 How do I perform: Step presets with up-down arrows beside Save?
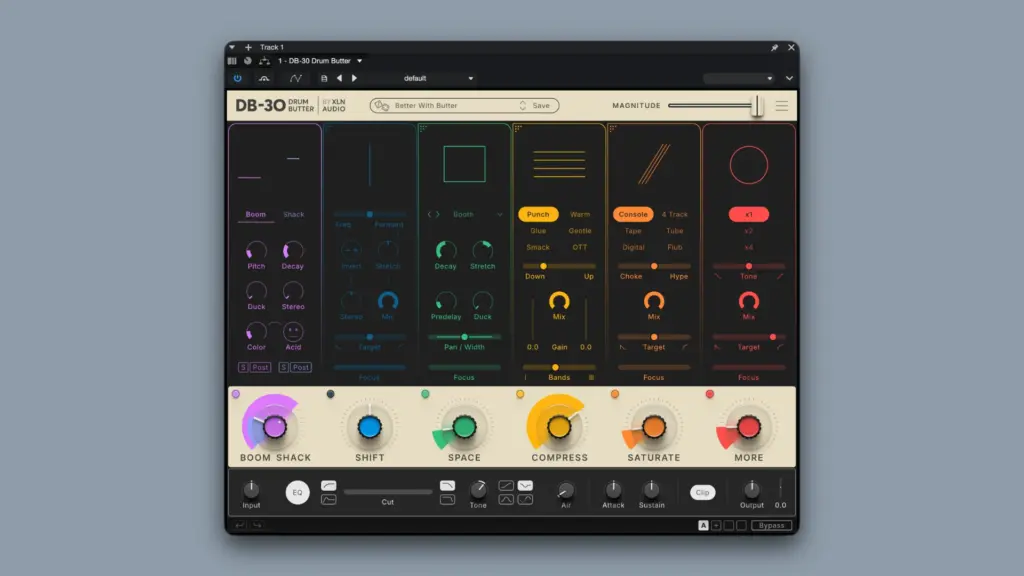(x=522, y=105)
